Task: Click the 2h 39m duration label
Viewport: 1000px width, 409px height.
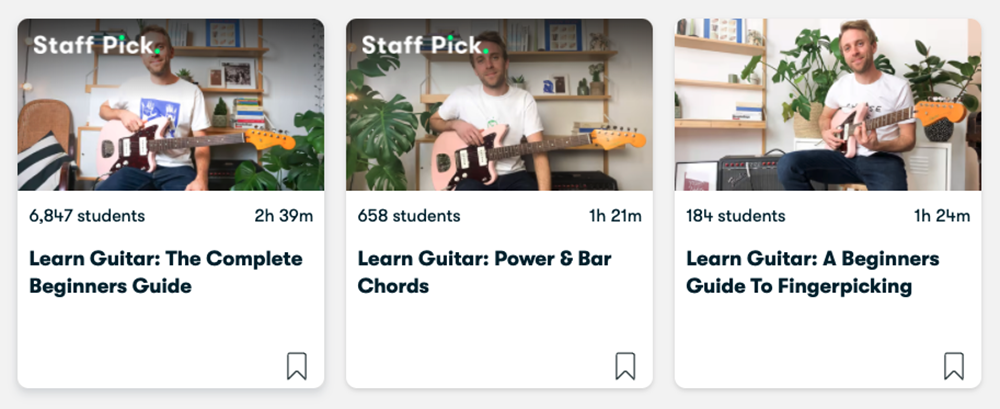Action: coord(285,216)
